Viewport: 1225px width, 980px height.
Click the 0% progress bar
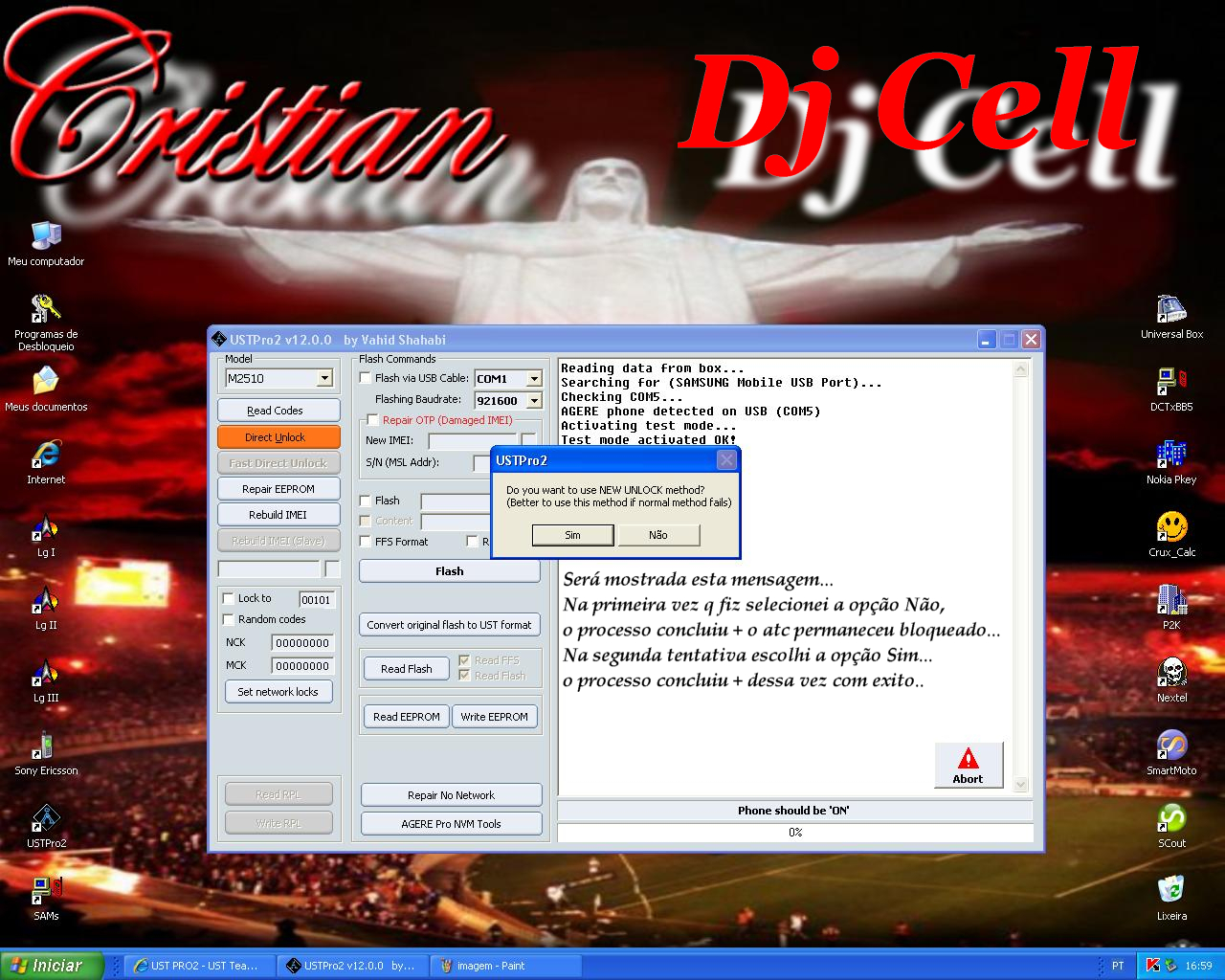pyautogui.click(x=795, y=833)
